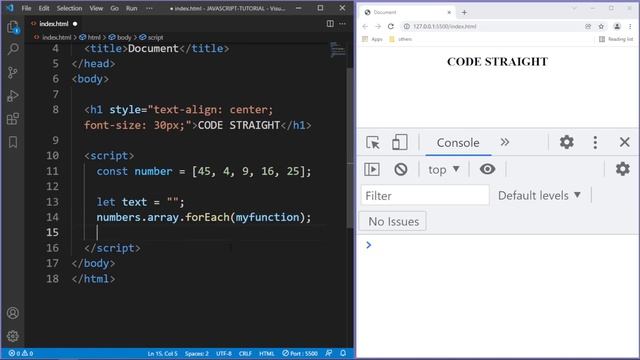
Task: Open DevTools customize menu (three dots)
Action: pos(595,142)
